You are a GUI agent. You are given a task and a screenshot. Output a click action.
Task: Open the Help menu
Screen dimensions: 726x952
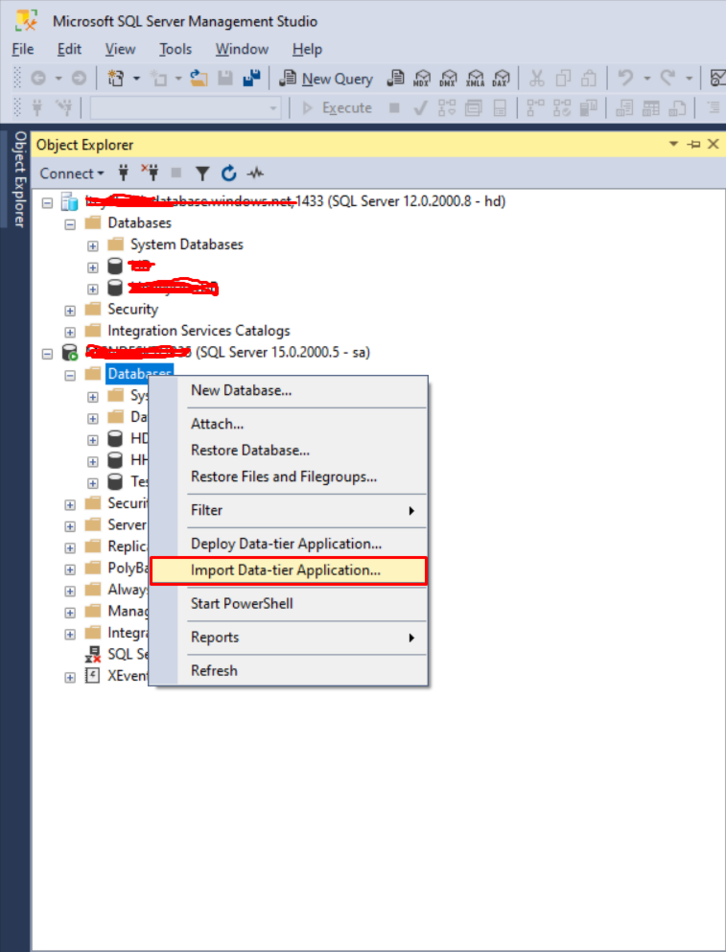tap(307, 49)
